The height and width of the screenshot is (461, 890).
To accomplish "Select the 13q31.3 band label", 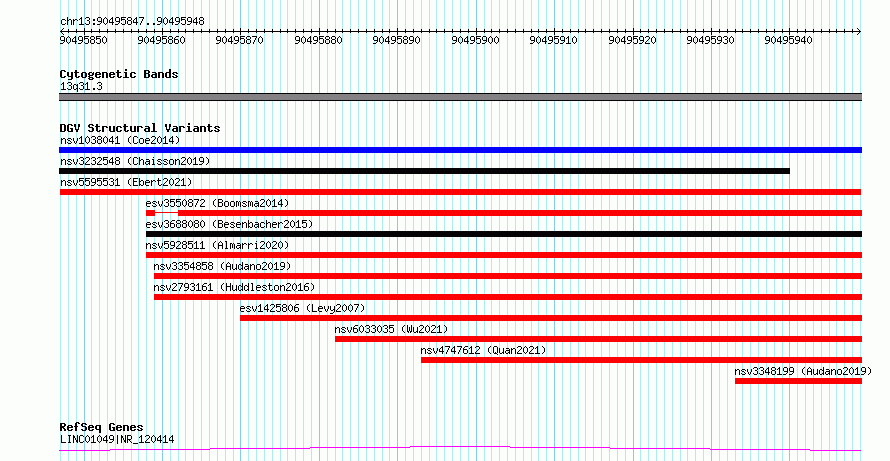I will coord(81,87).
